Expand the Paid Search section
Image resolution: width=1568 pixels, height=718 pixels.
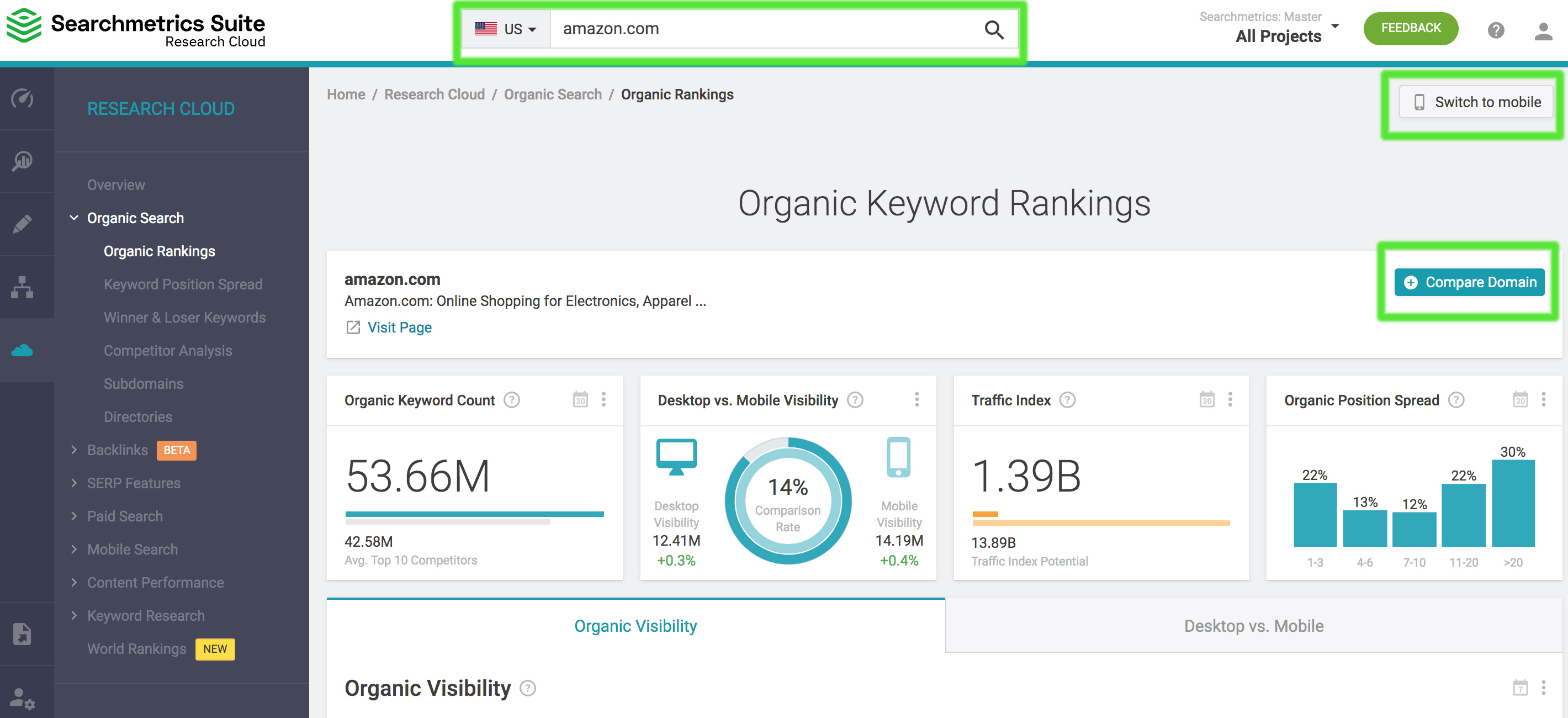coord(75,516)
